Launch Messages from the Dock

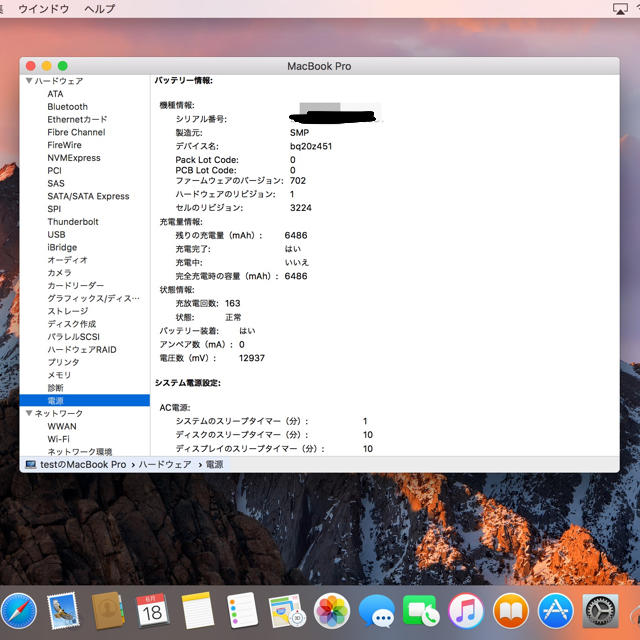pyautogui.click(x=376, y=611)
